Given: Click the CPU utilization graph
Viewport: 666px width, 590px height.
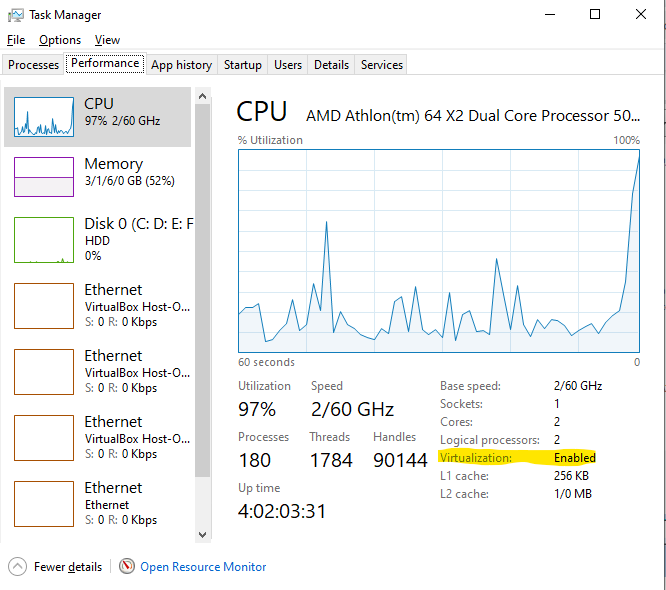Looking at the screenshot, I should pyautogui.click(x=439, y=251).
